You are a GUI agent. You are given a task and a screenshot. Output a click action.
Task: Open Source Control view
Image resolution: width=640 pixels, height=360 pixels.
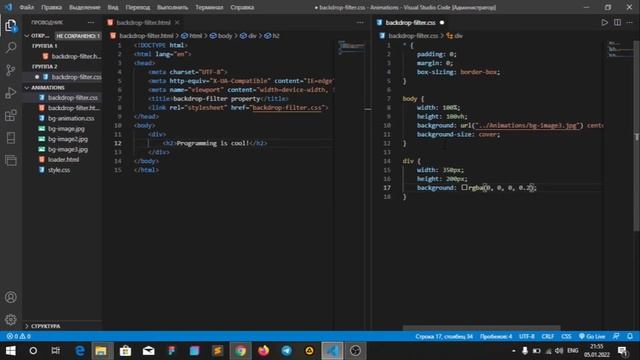pos(11,70)
